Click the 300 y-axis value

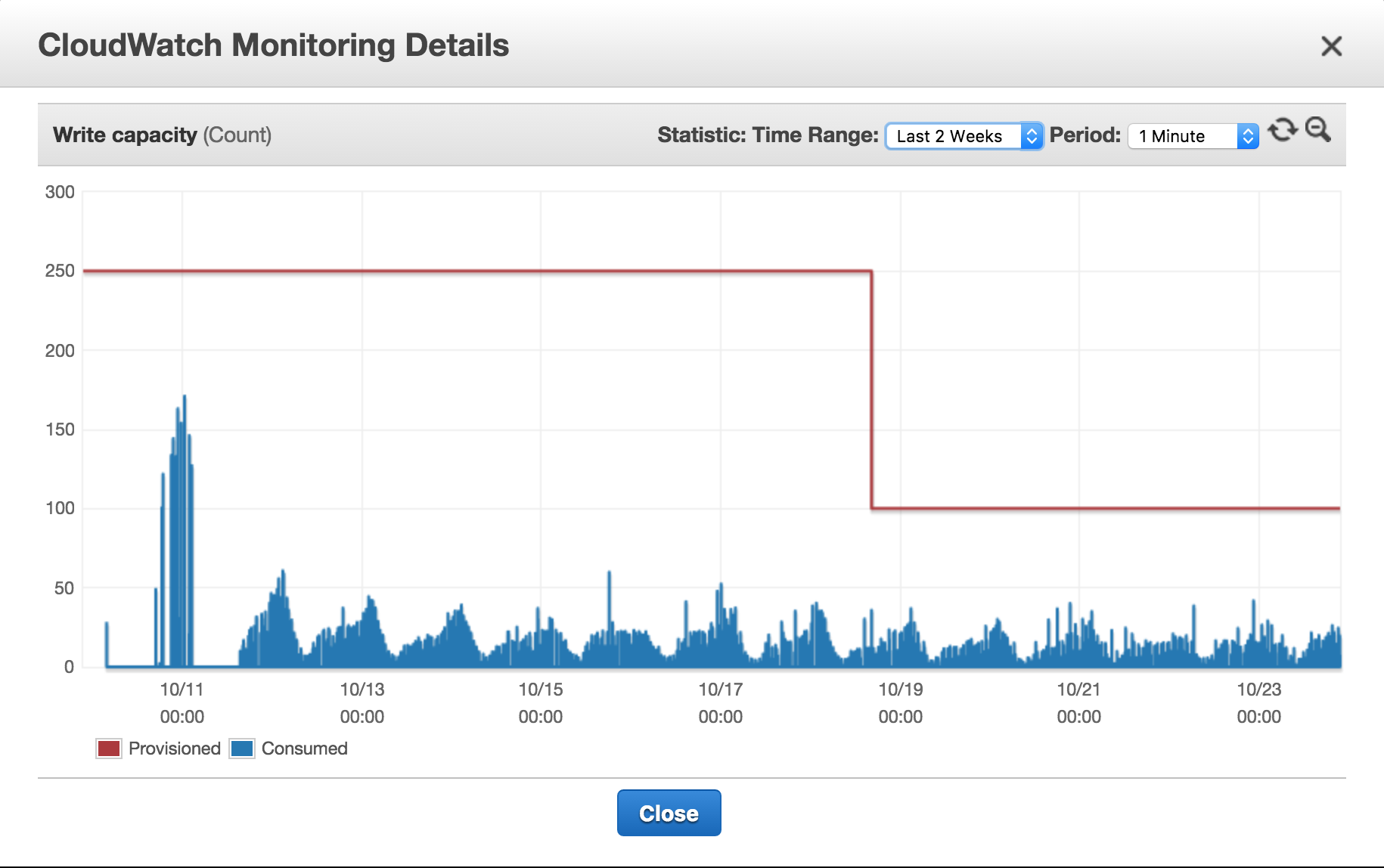[60, 192]
